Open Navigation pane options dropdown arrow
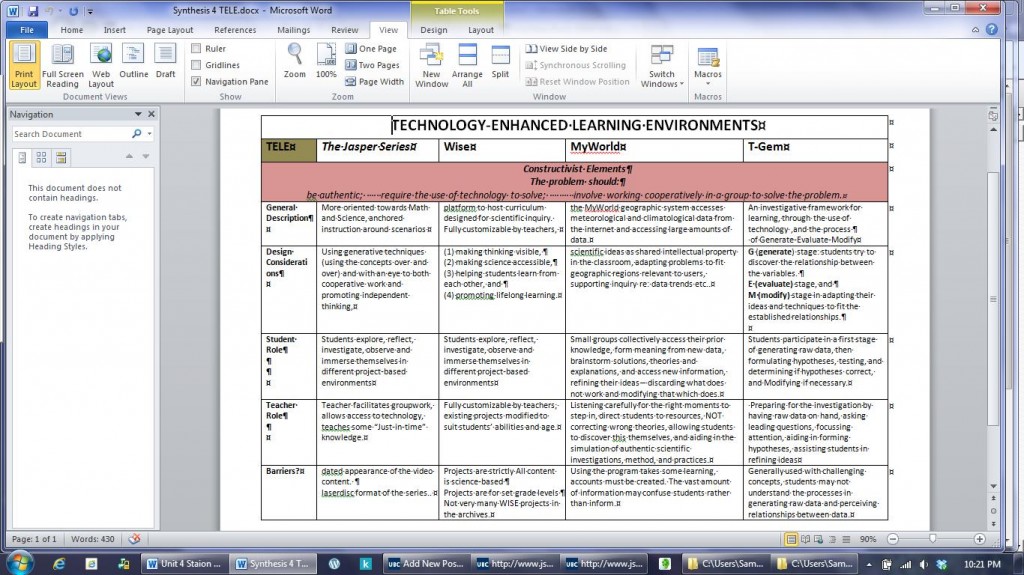Image resolution: width=1024 pixels, height=575 pixels. [138, 114]
